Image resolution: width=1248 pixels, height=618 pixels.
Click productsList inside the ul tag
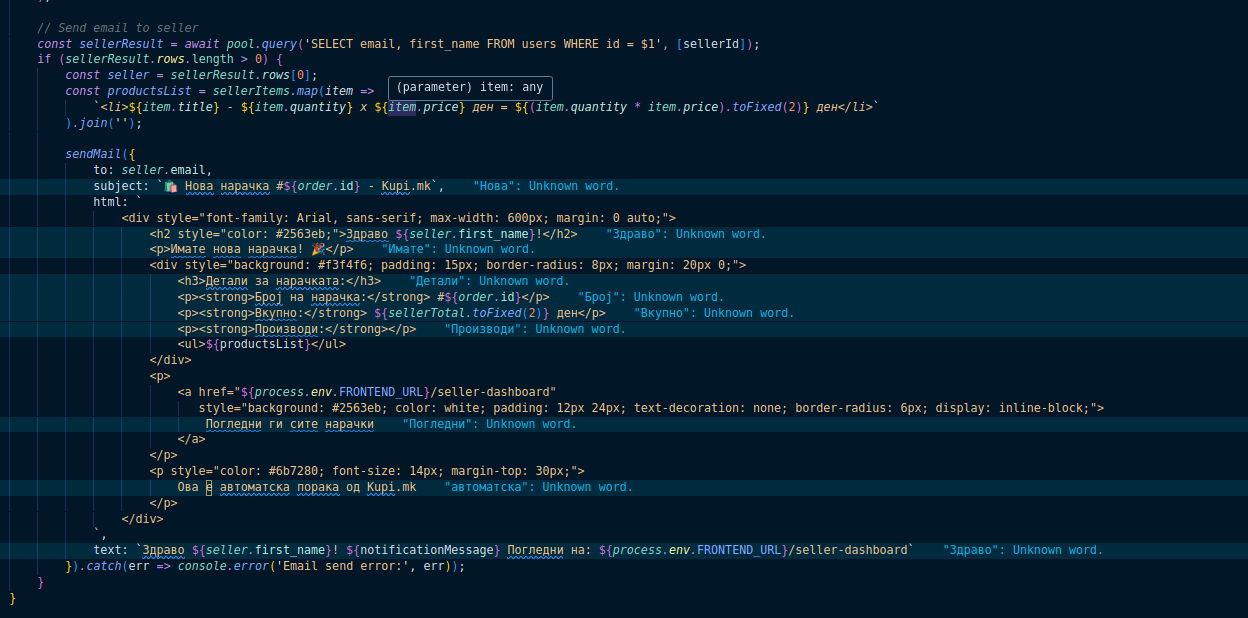pos(262,344)
